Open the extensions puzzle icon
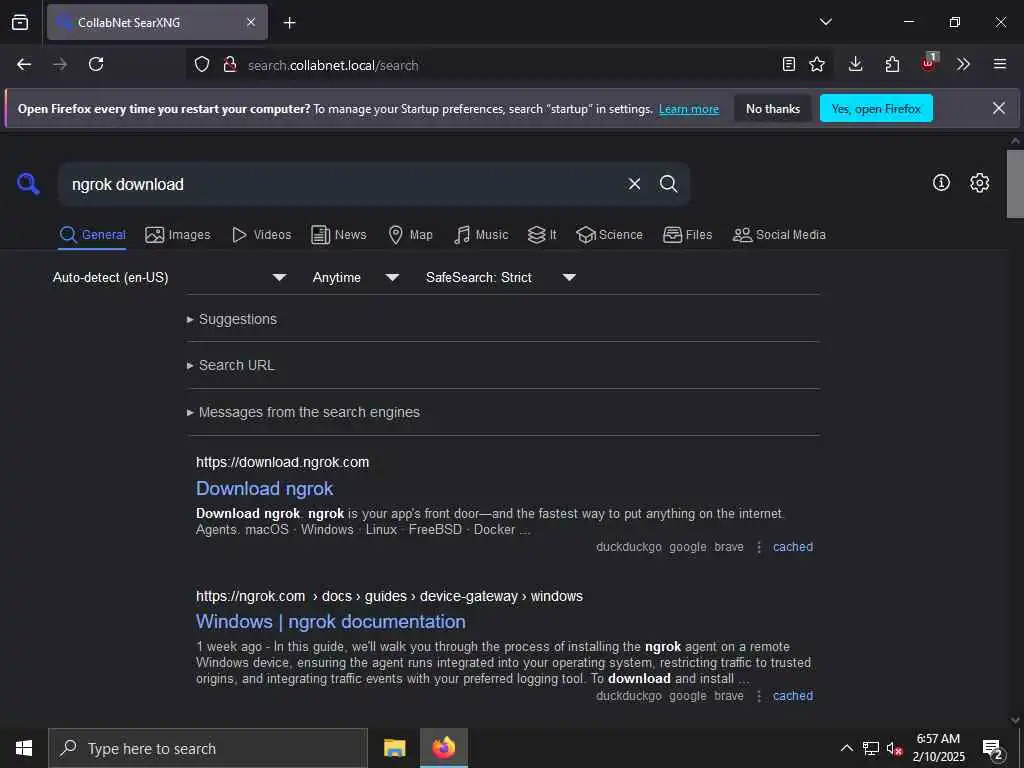Viewport: 1024px width, 768px height. (x=892, y=64)
